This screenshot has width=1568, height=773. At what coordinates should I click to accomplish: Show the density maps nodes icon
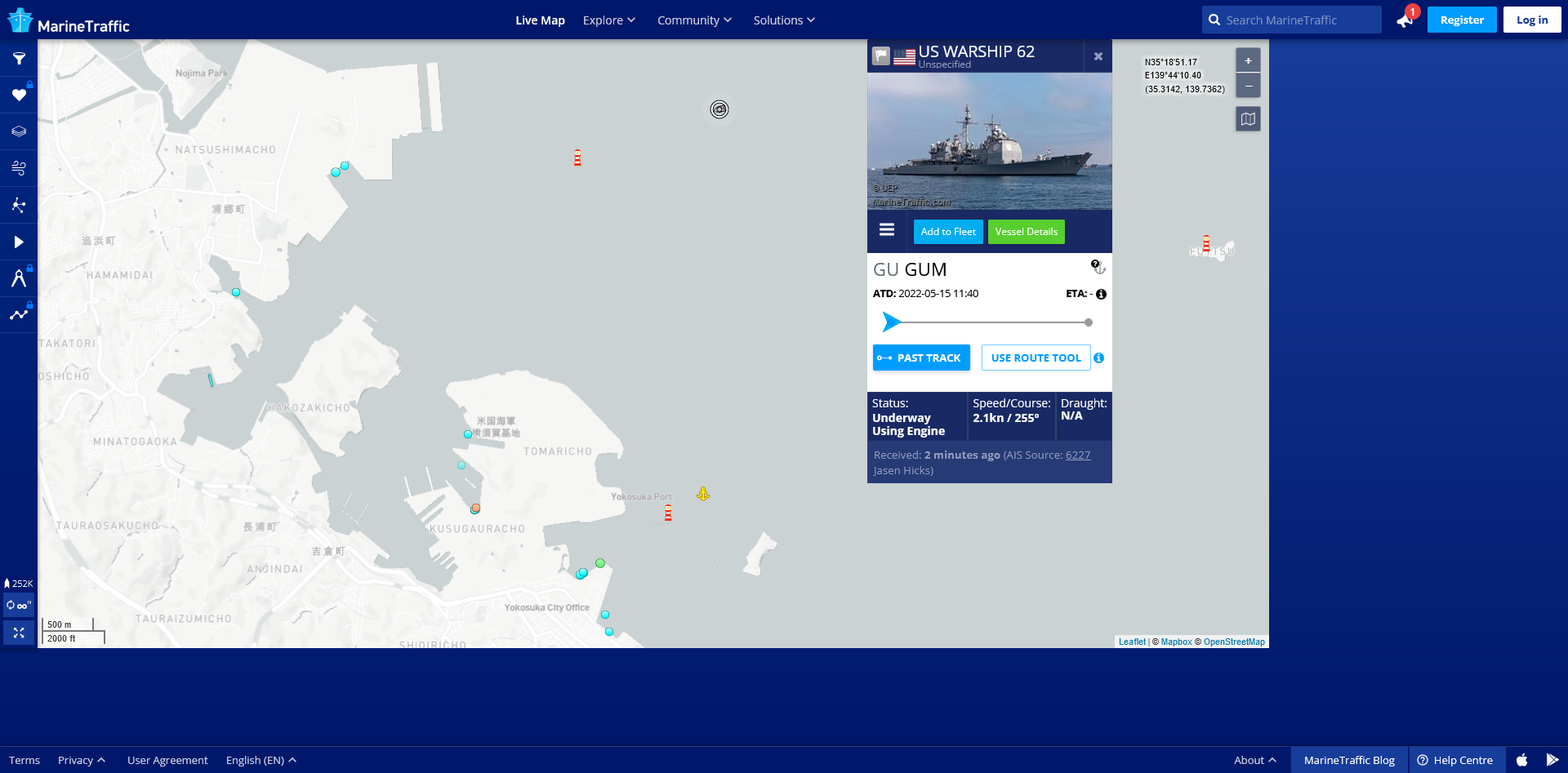(19, 205)
